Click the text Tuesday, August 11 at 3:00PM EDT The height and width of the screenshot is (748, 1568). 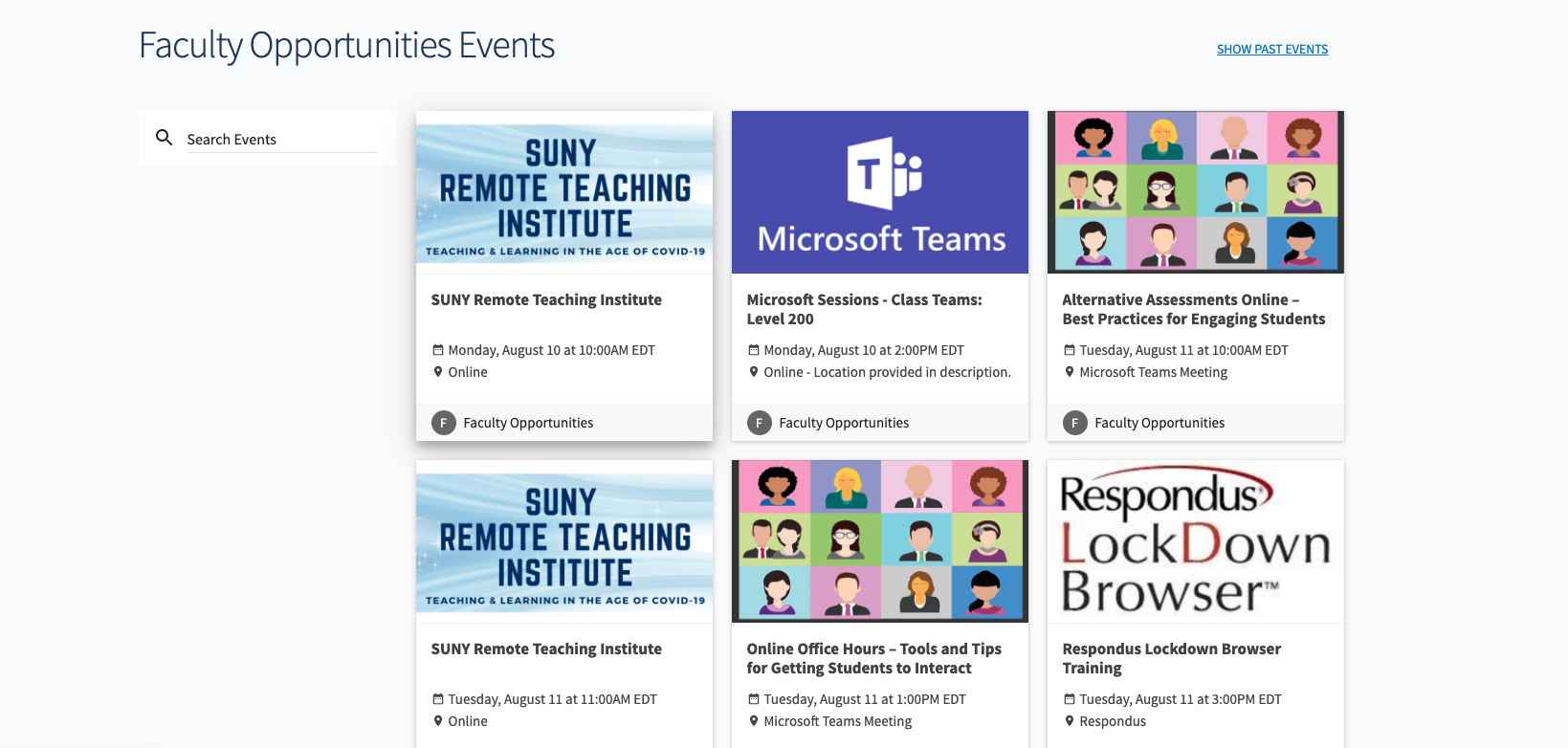[x=1181, y=699]
